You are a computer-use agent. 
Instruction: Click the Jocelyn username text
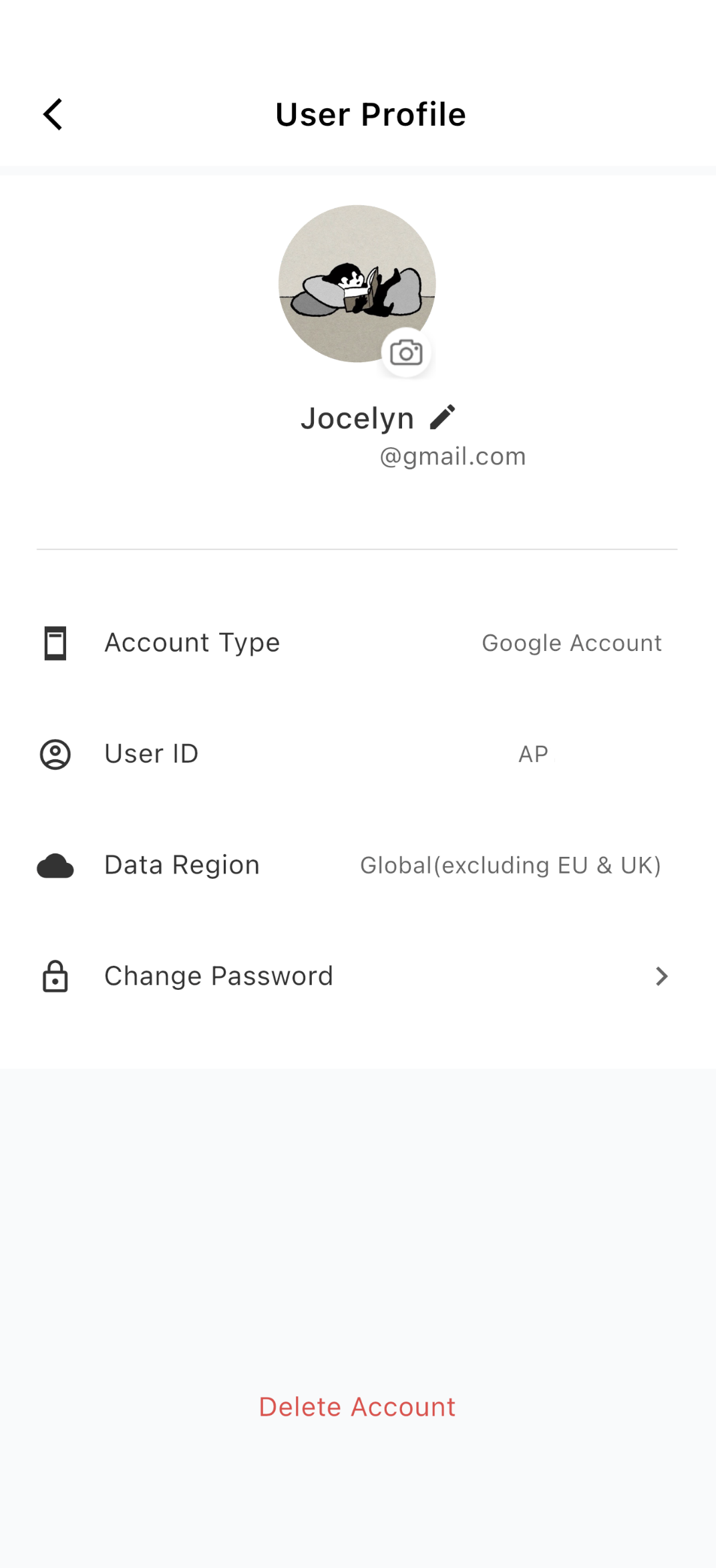coord(357,418)
